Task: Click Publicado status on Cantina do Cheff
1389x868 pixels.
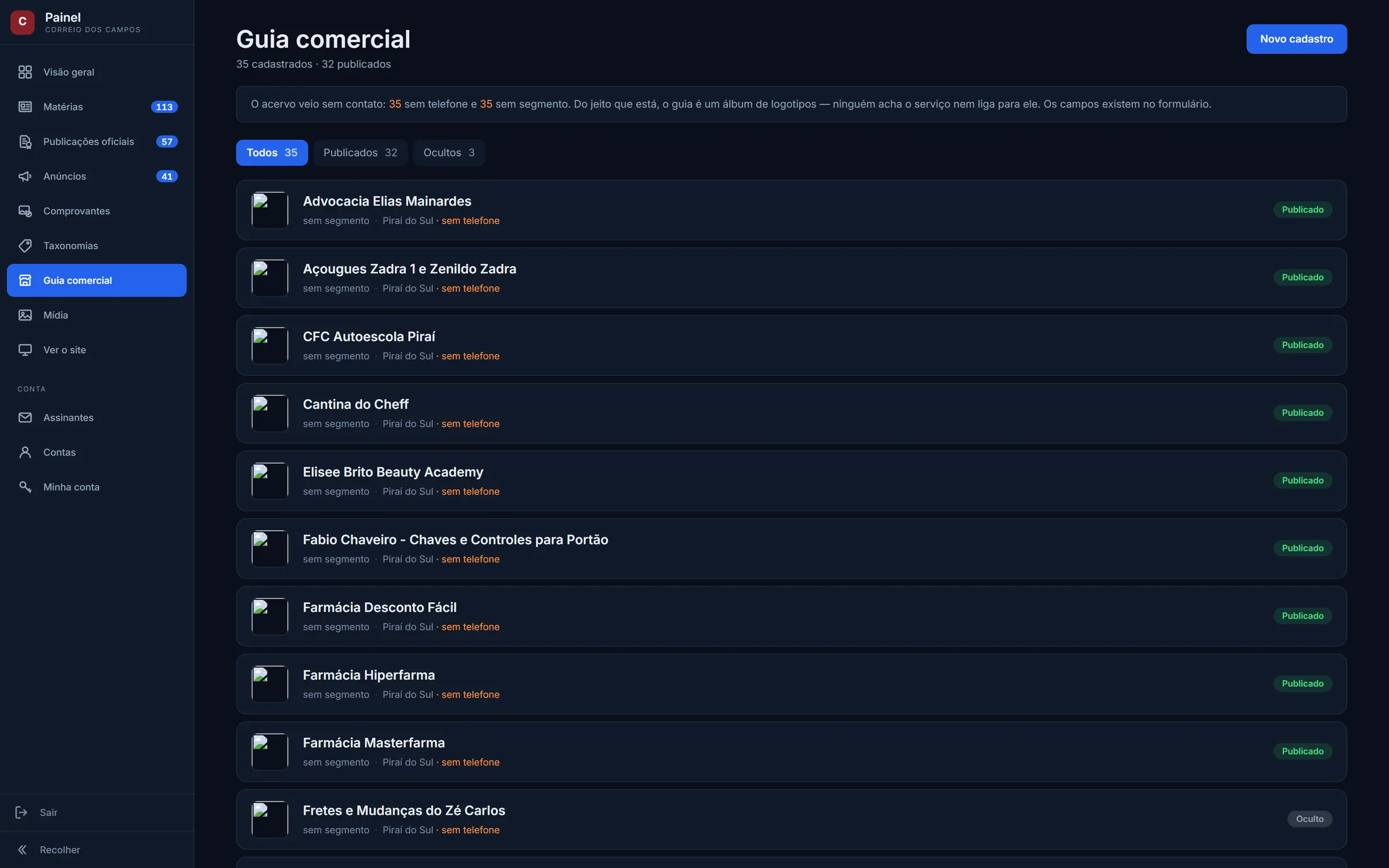Action: point(1303,413)
